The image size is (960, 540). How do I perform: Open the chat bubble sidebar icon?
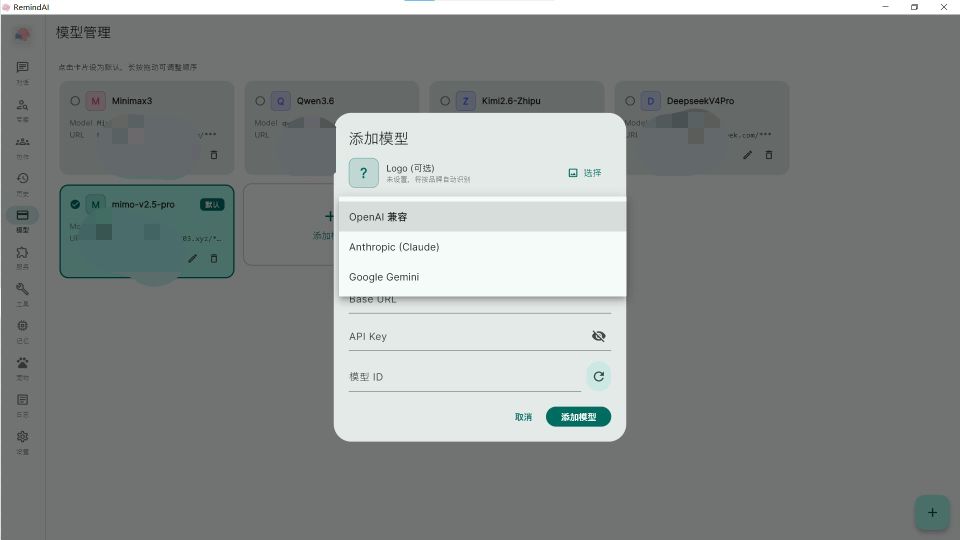coord(23,67)
